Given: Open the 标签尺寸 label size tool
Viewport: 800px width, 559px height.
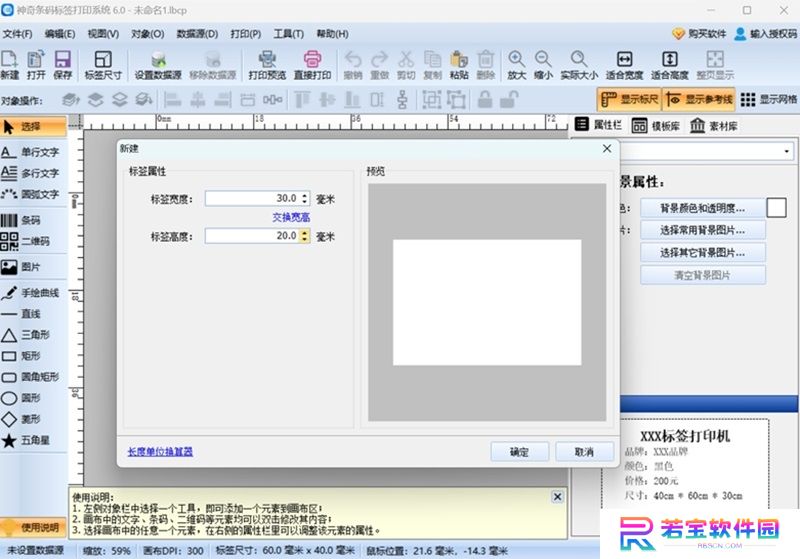Looking at the screenshot, I should coord(103,65).
